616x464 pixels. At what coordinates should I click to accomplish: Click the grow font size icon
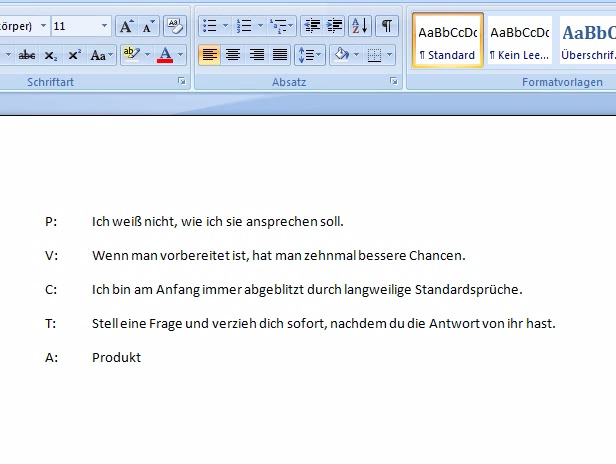click(127, 26)
